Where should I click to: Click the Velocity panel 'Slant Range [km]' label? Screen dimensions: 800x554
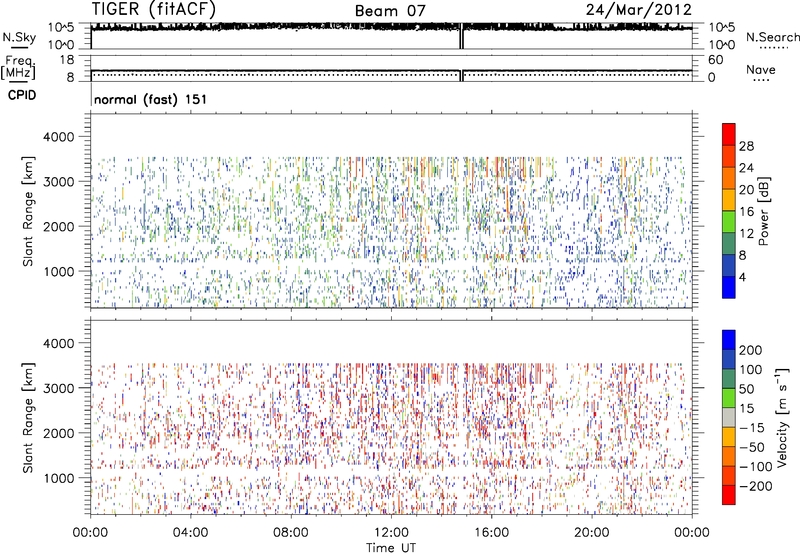coord(28,418)
